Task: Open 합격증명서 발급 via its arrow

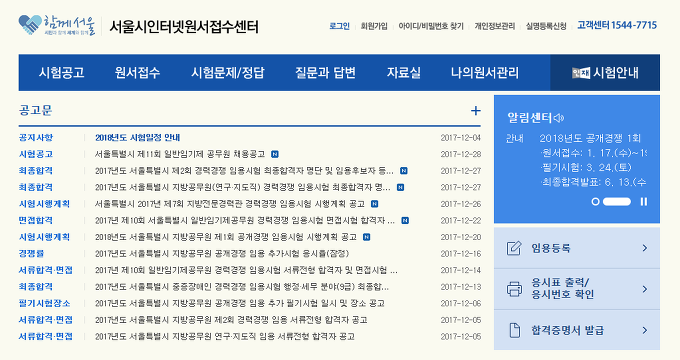Action: point(644,330)
